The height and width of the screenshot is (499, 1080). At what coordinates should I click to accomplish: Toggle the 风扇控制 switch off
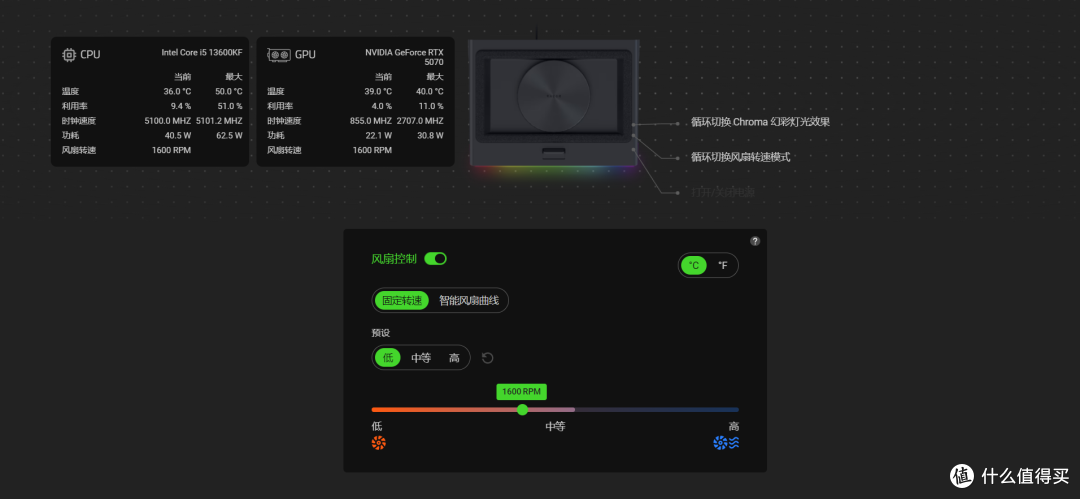pyautogui.click(x=435, y=258)
